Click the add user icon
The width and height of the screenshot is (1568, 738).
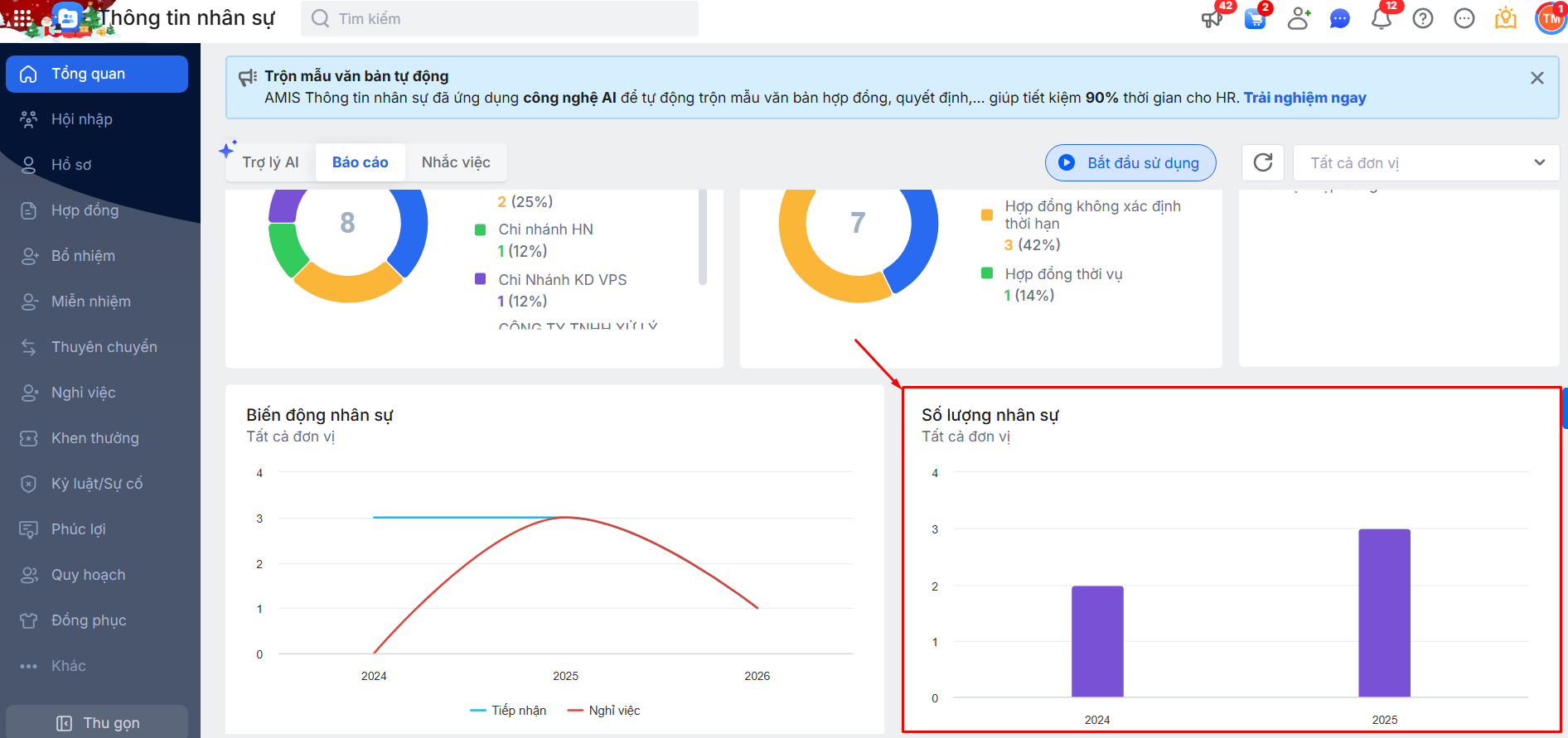(1298, 19)
